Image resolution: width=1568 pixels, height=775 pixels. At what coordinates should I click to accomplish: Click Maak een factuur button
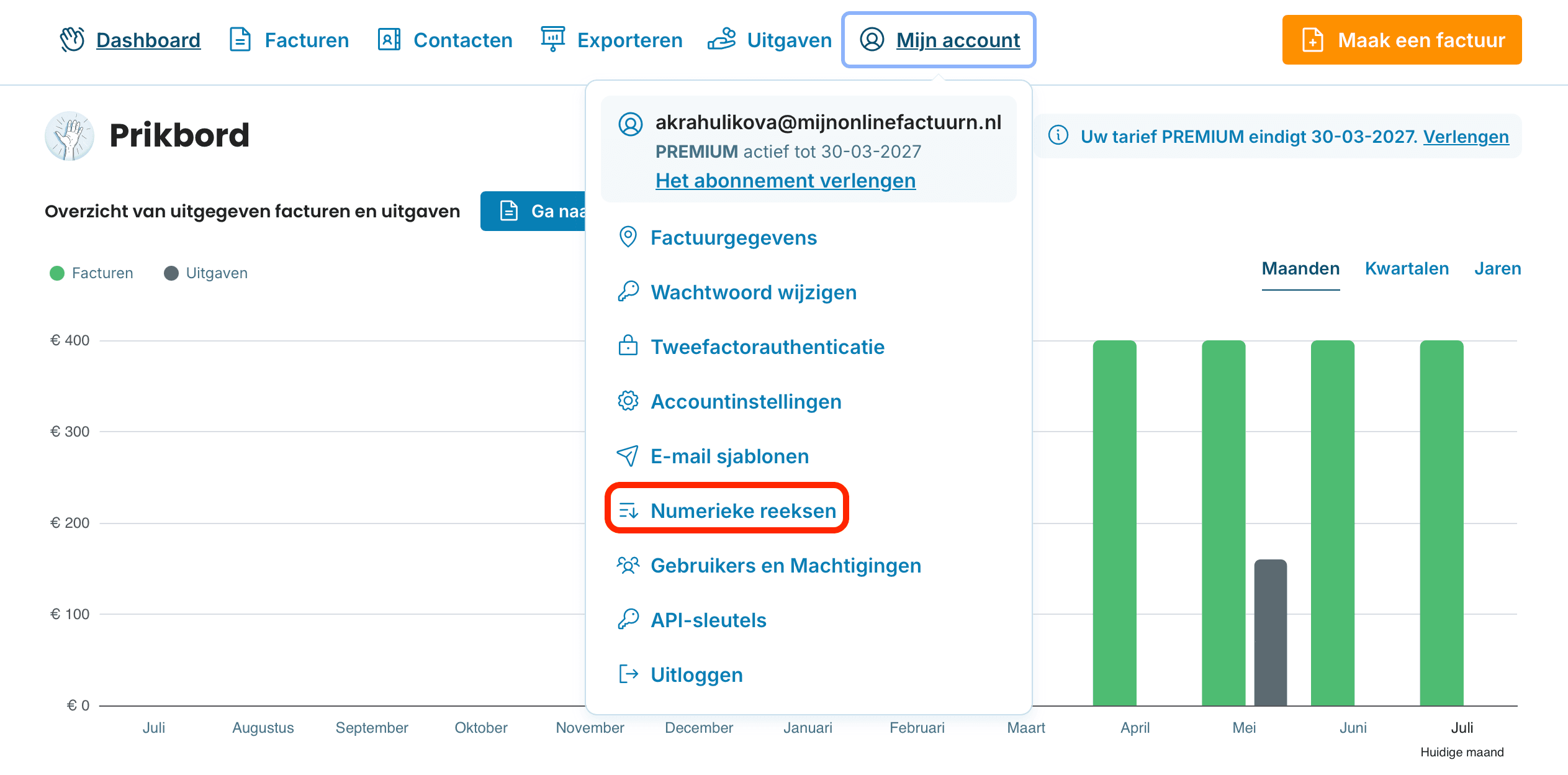[1402, 40]
